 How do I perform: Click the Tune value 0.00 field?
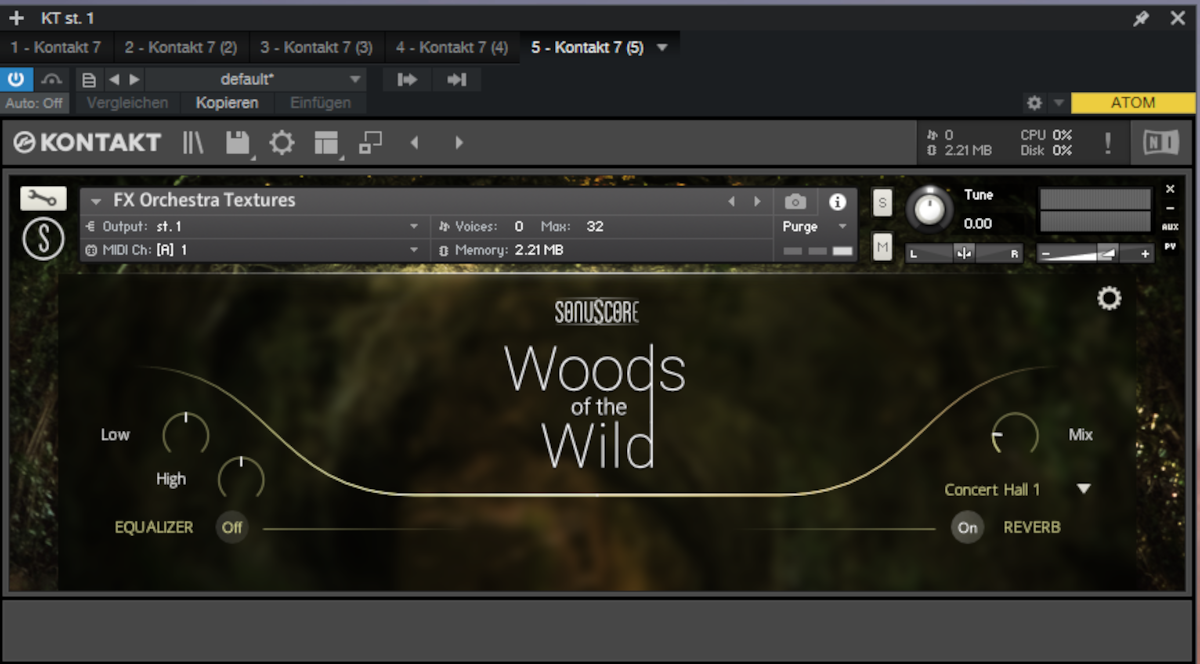coord(978,224)
